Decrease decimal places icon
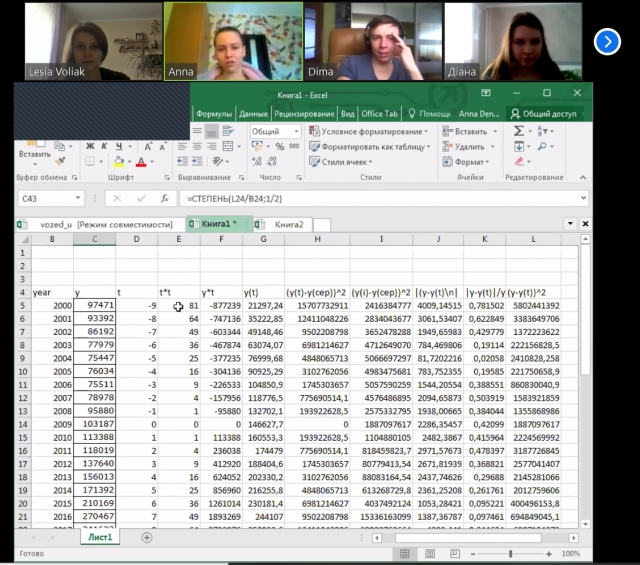 272,162
